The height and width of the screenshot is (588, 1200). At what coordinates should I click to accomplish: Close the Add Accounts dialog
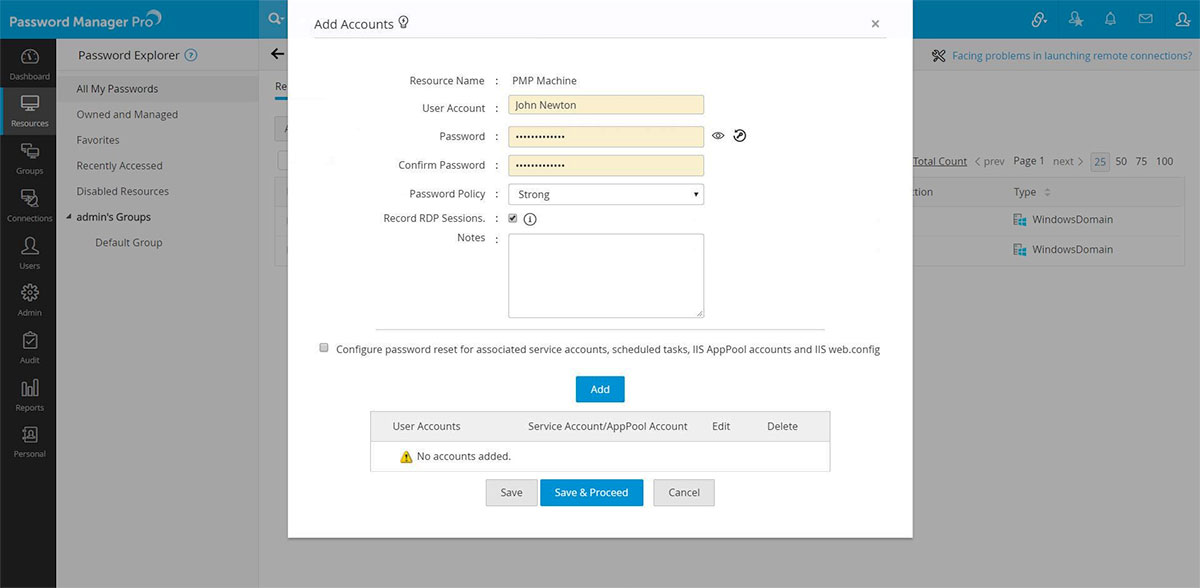click(x=875, y=24)
